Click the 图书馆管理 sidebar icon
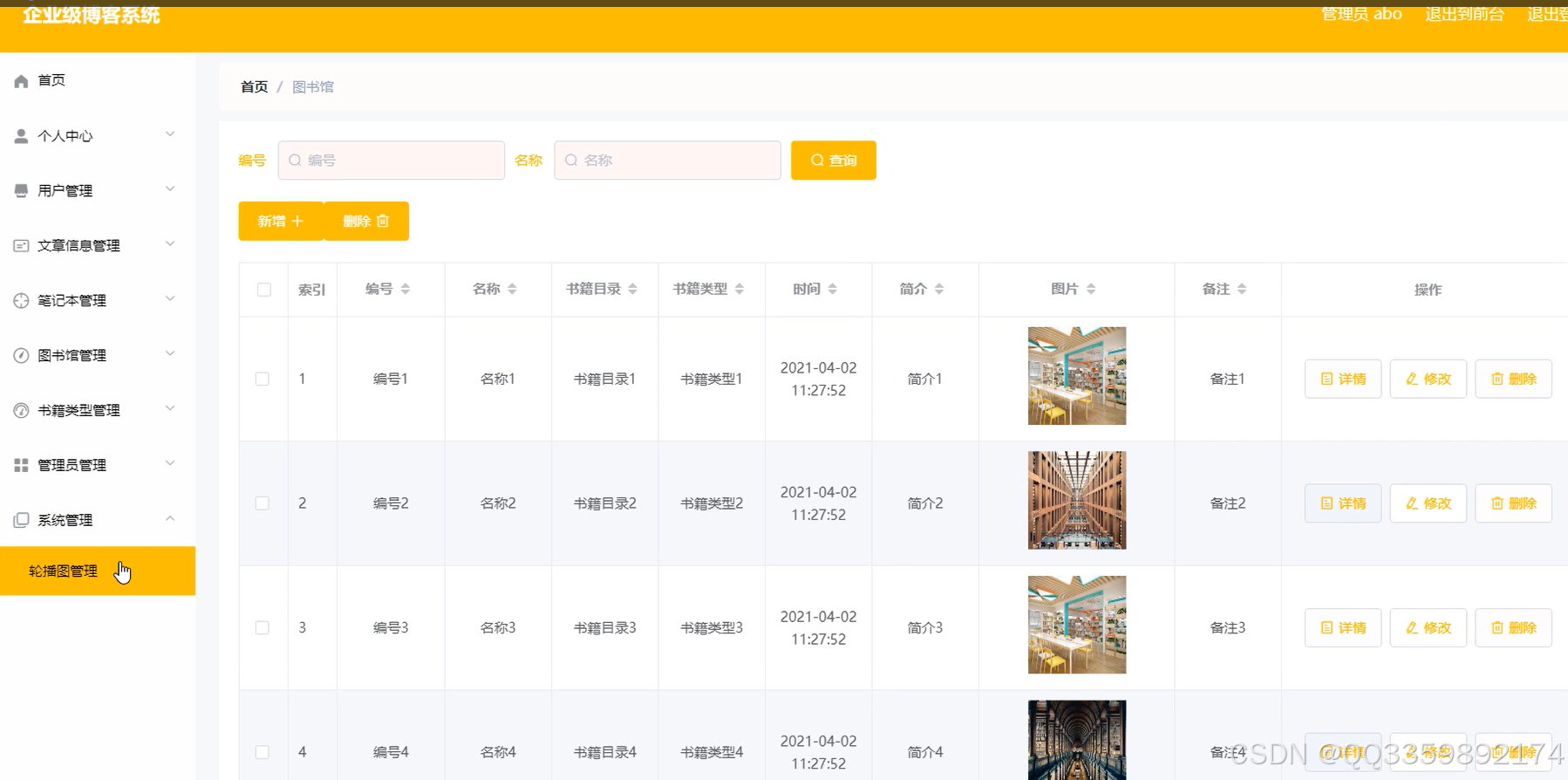 click(x=21, y=355)
